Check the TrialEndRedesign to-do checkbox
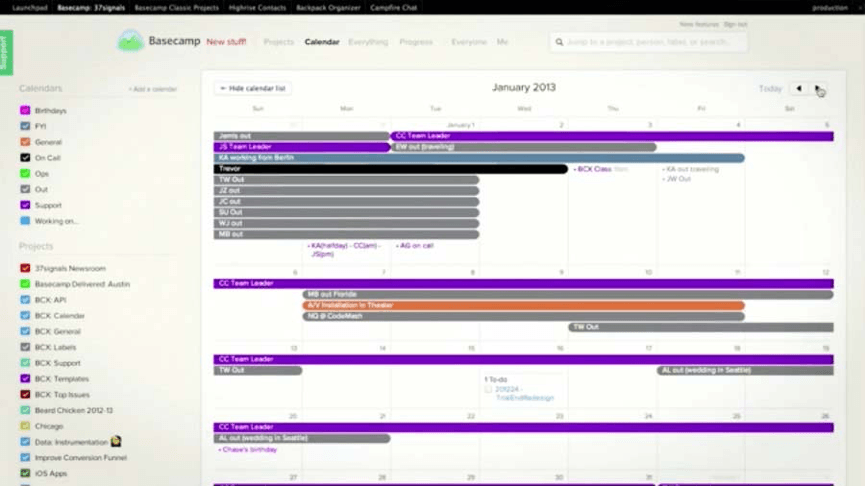 [x=488, y=389]
